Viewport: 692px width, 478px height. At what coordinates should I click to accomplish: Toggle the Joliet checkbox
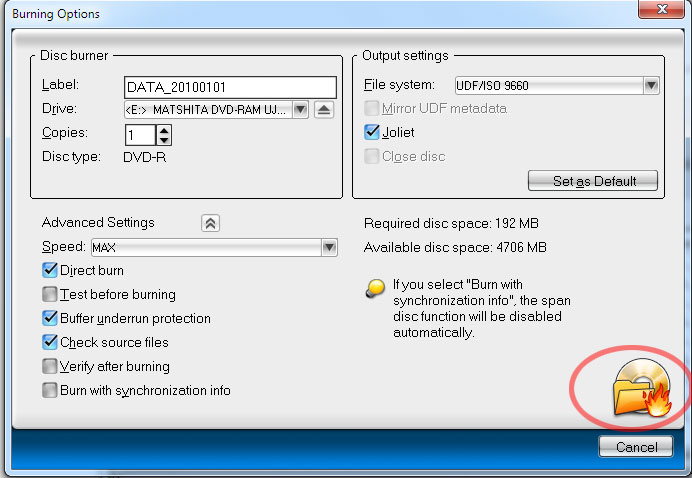coord(372,132)
